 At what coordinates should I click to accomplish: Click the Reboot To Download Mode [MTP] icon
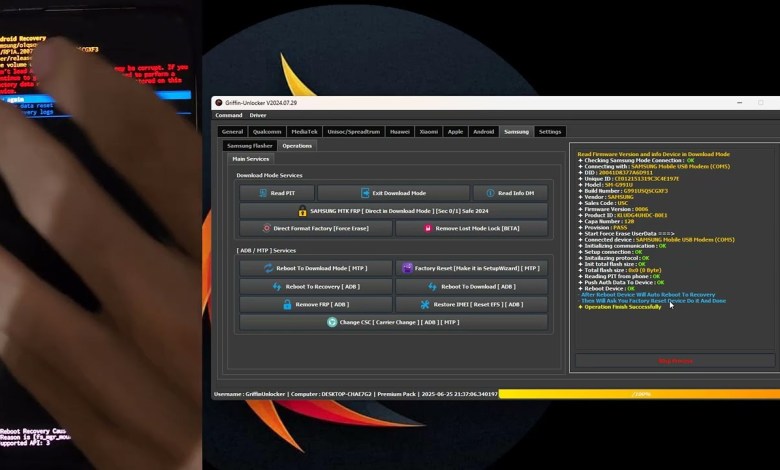click(269, 268)
